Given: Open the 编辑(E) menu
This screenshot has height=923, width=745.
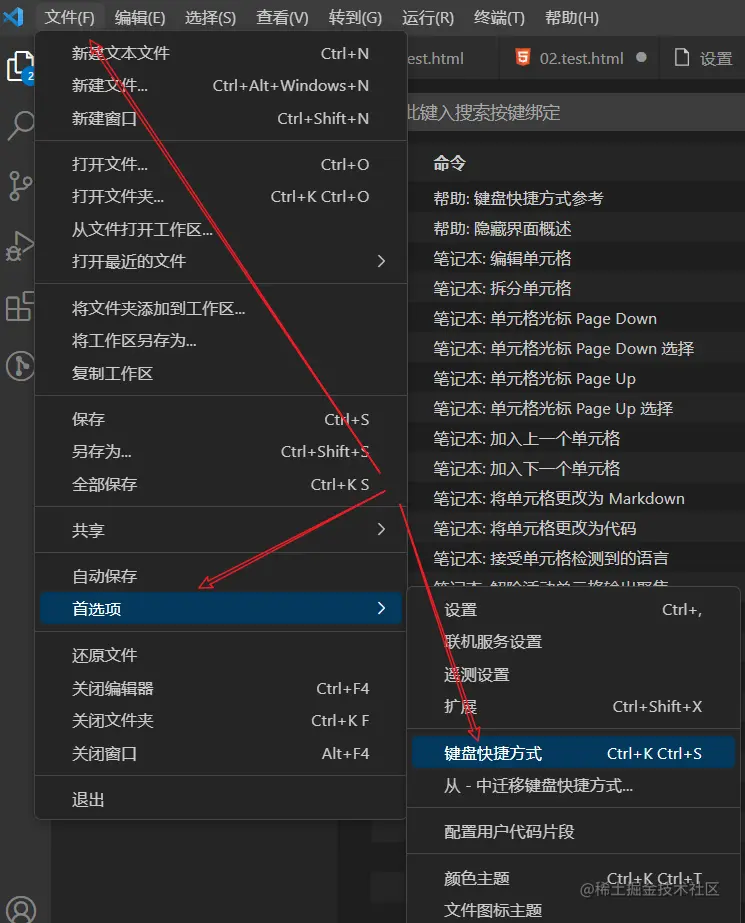Looking at the screenshot, I should [x=140, y=18].
